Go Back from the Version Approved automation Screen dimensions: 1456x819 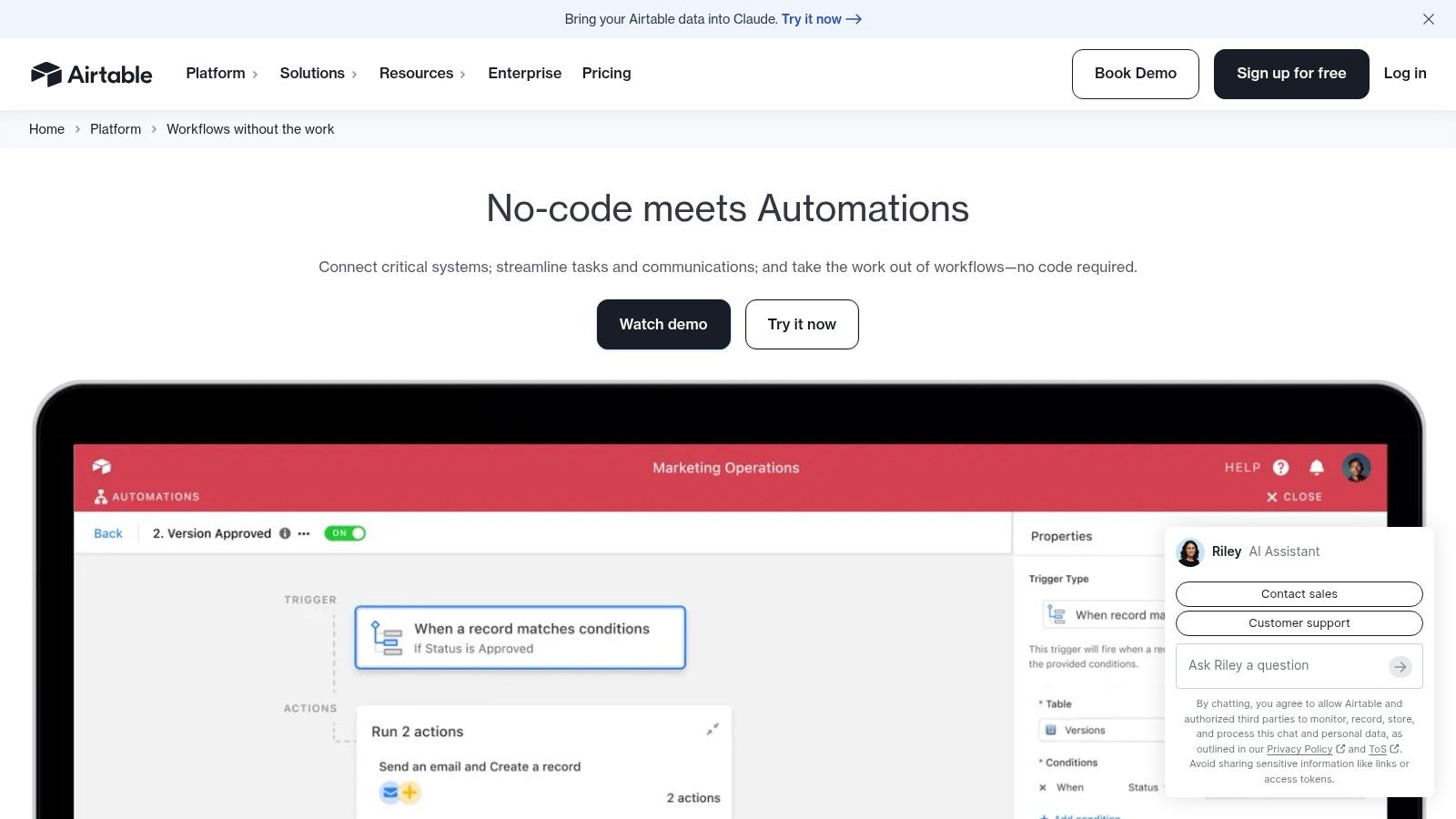click(107, 533)
